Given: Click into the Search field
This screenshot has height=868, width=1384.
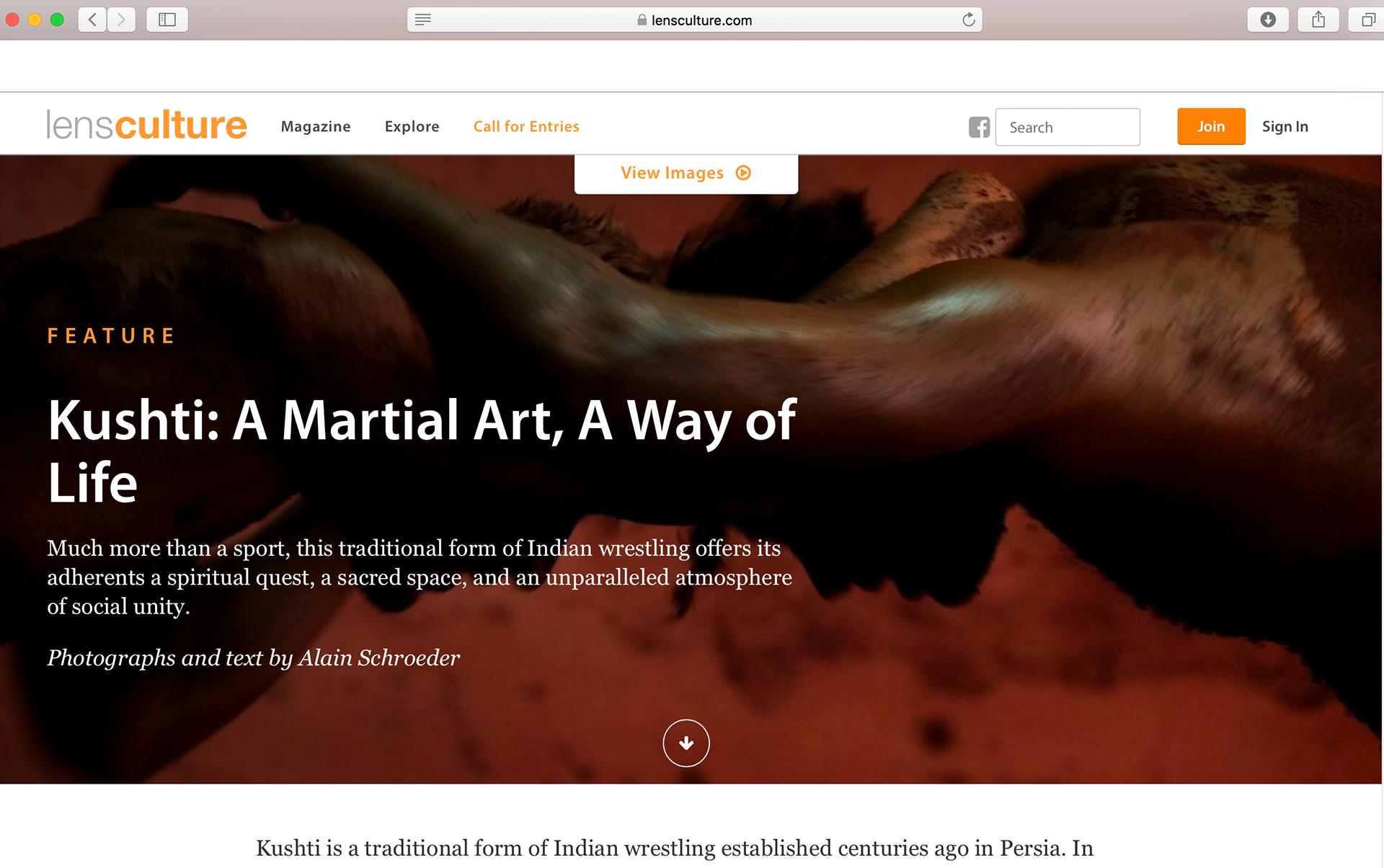Looking at the screenshot, I should pyautogui.click(x=1068, y=127).
